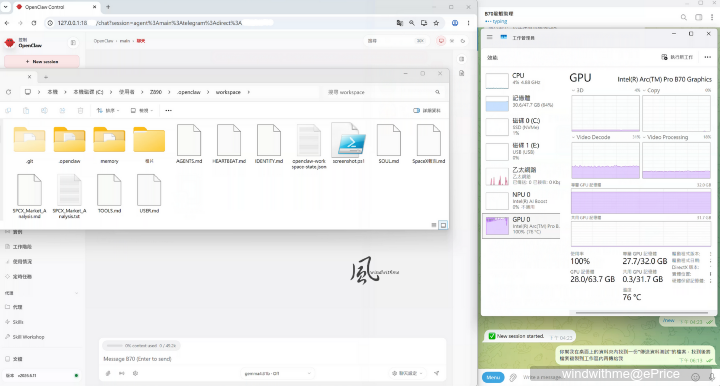720x386 pixels.
Task: Select GPU 0 in Task Manager list
Action: click(522, 225)
